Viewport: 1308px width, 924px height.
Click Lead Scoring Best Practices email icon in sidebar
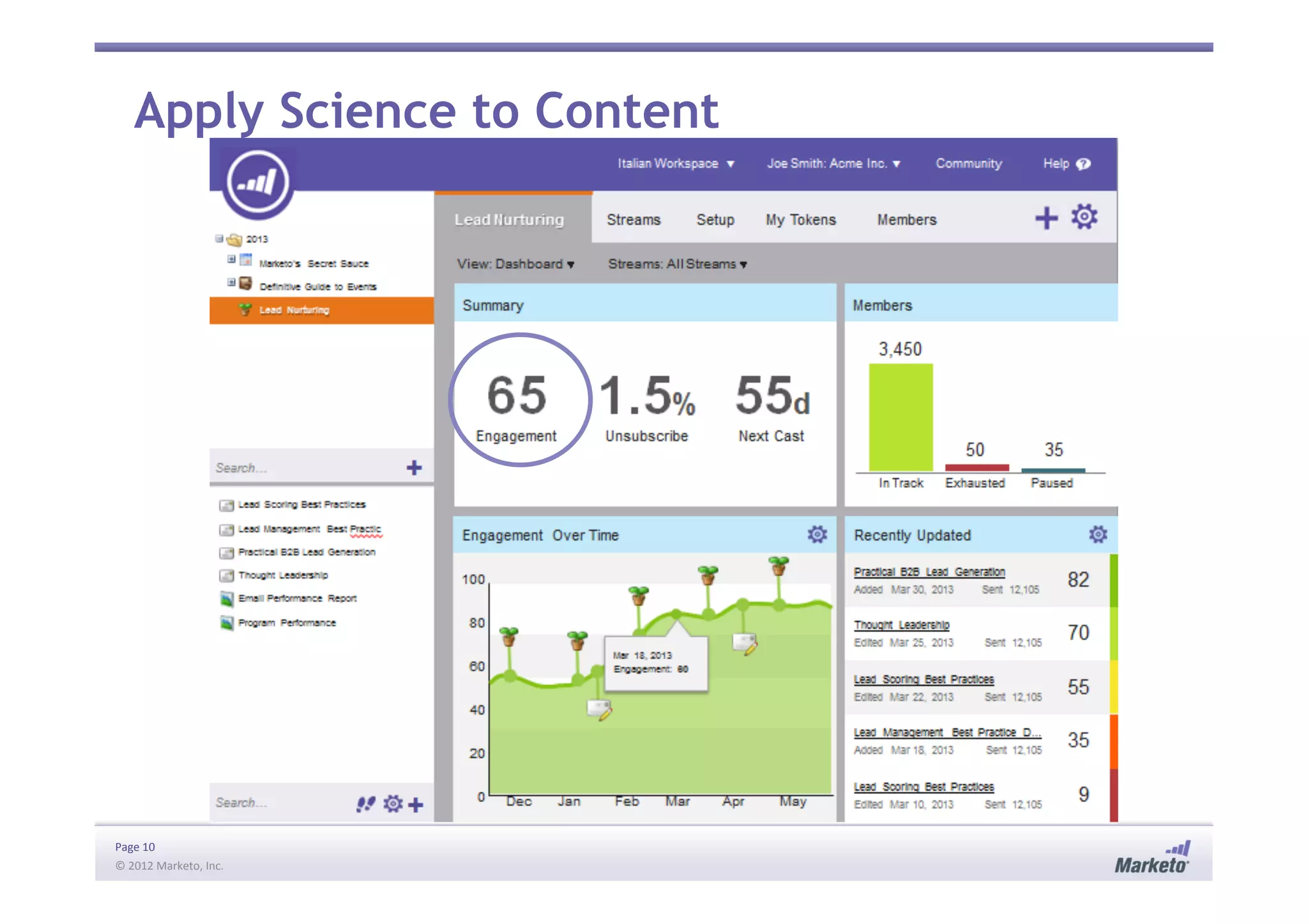(x=226, y=506)
